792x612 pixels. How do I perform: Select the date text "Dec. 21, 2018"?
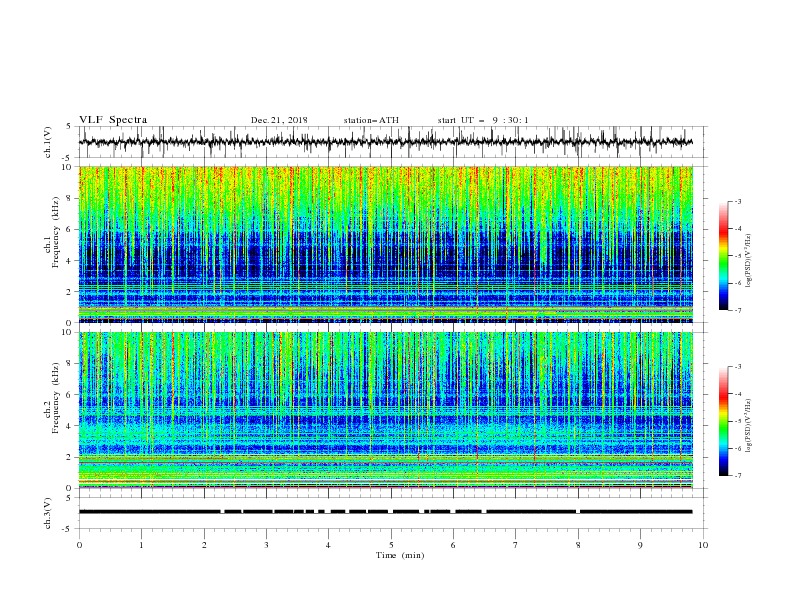pyautogui.click(x=279, y=120)
